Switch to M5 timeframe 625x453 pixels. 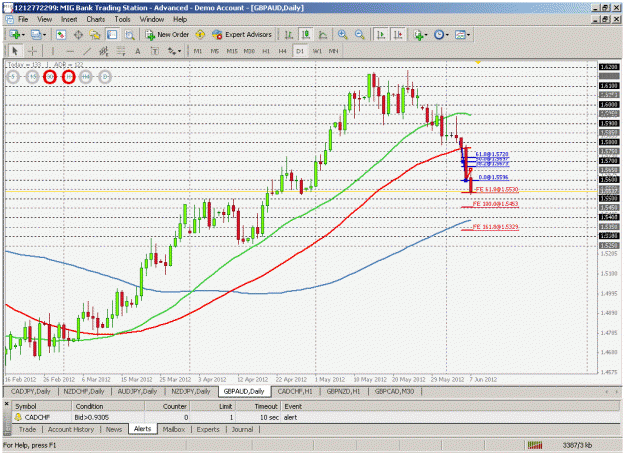click(215, 51)
